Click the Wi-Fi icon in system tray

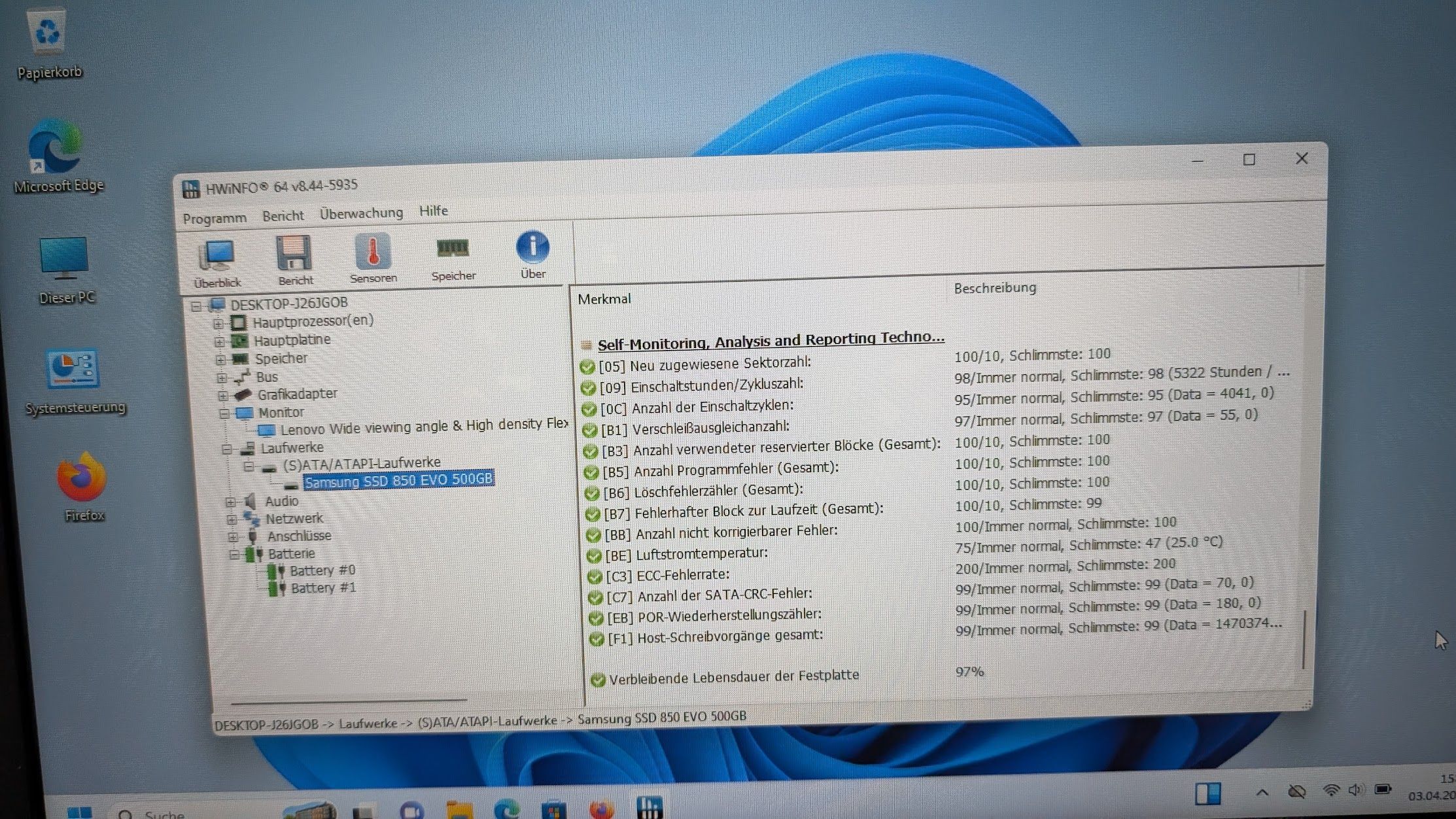click(x=1330, y=790)
